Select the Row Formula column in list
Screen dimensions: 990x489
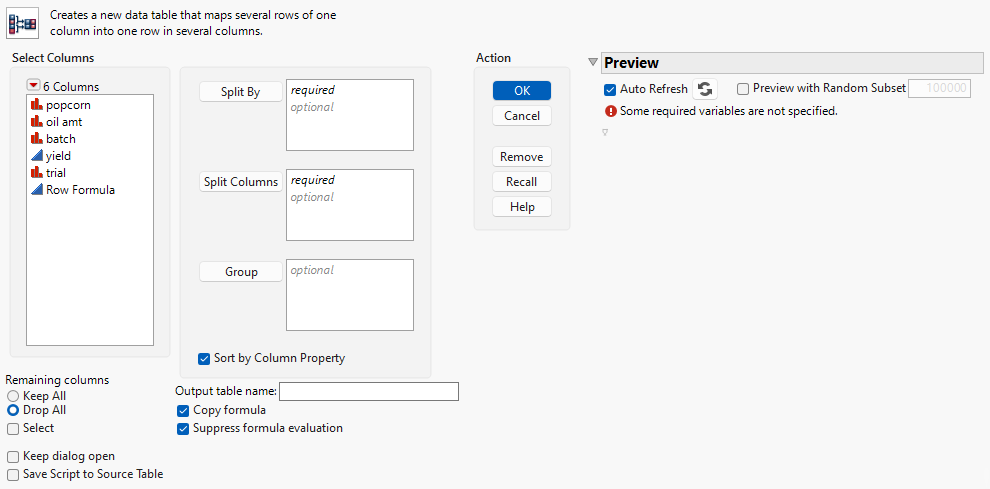pos(80,190)
